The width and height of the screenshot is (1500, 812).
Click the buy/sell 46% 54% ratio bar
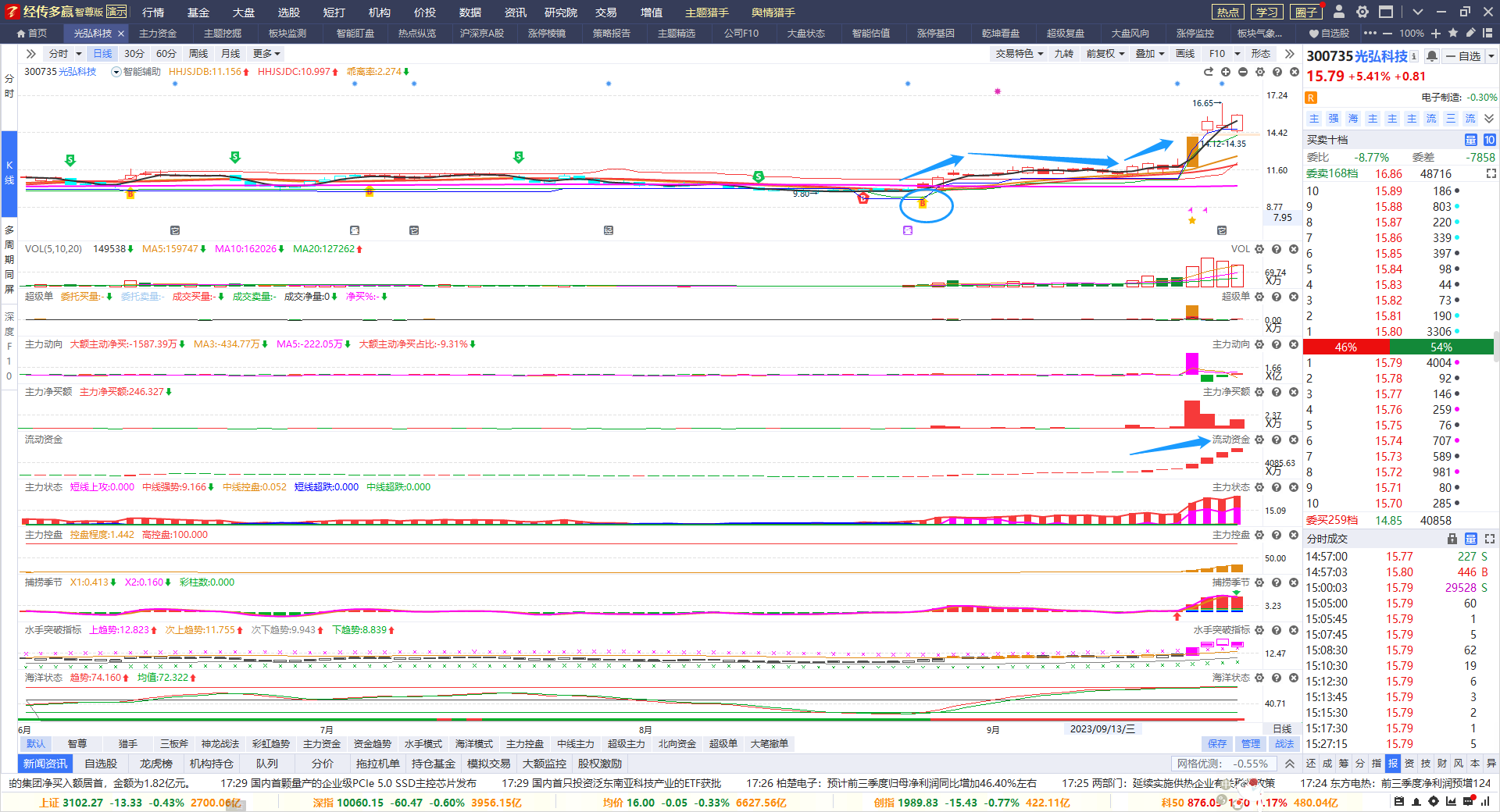coord(1398,347)
